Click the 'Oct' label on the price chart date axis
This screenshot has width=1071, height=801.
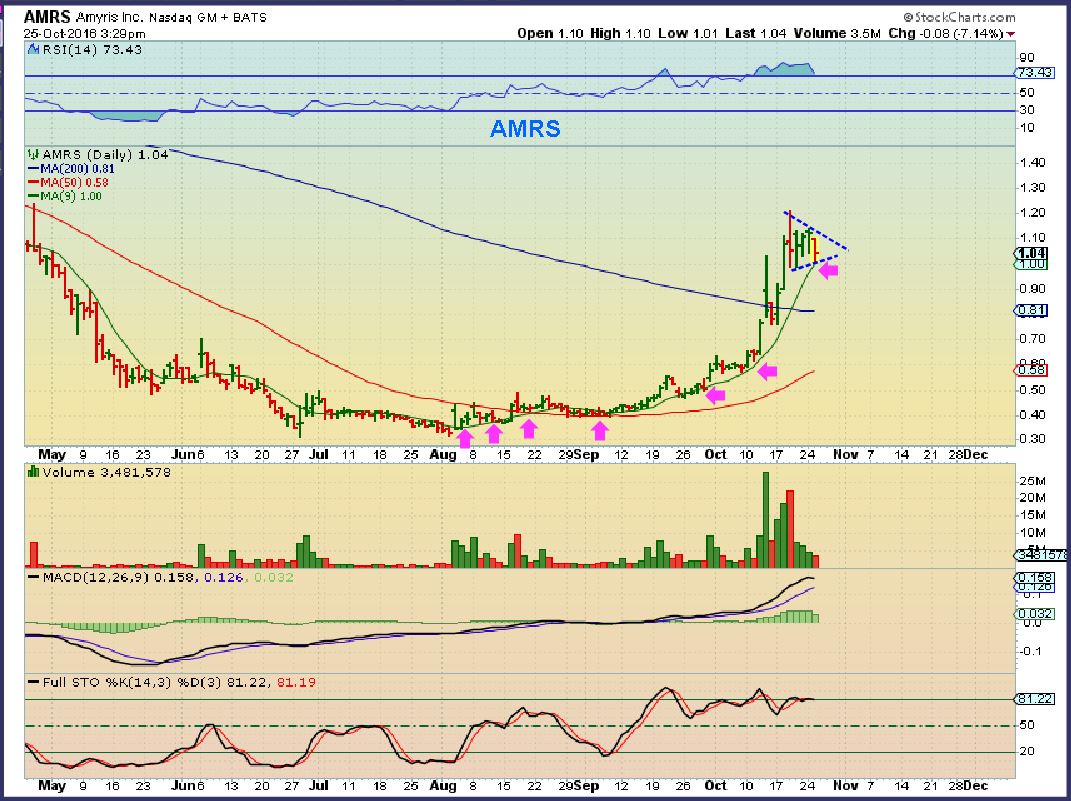pyautogui.click(x=715, y=454)
